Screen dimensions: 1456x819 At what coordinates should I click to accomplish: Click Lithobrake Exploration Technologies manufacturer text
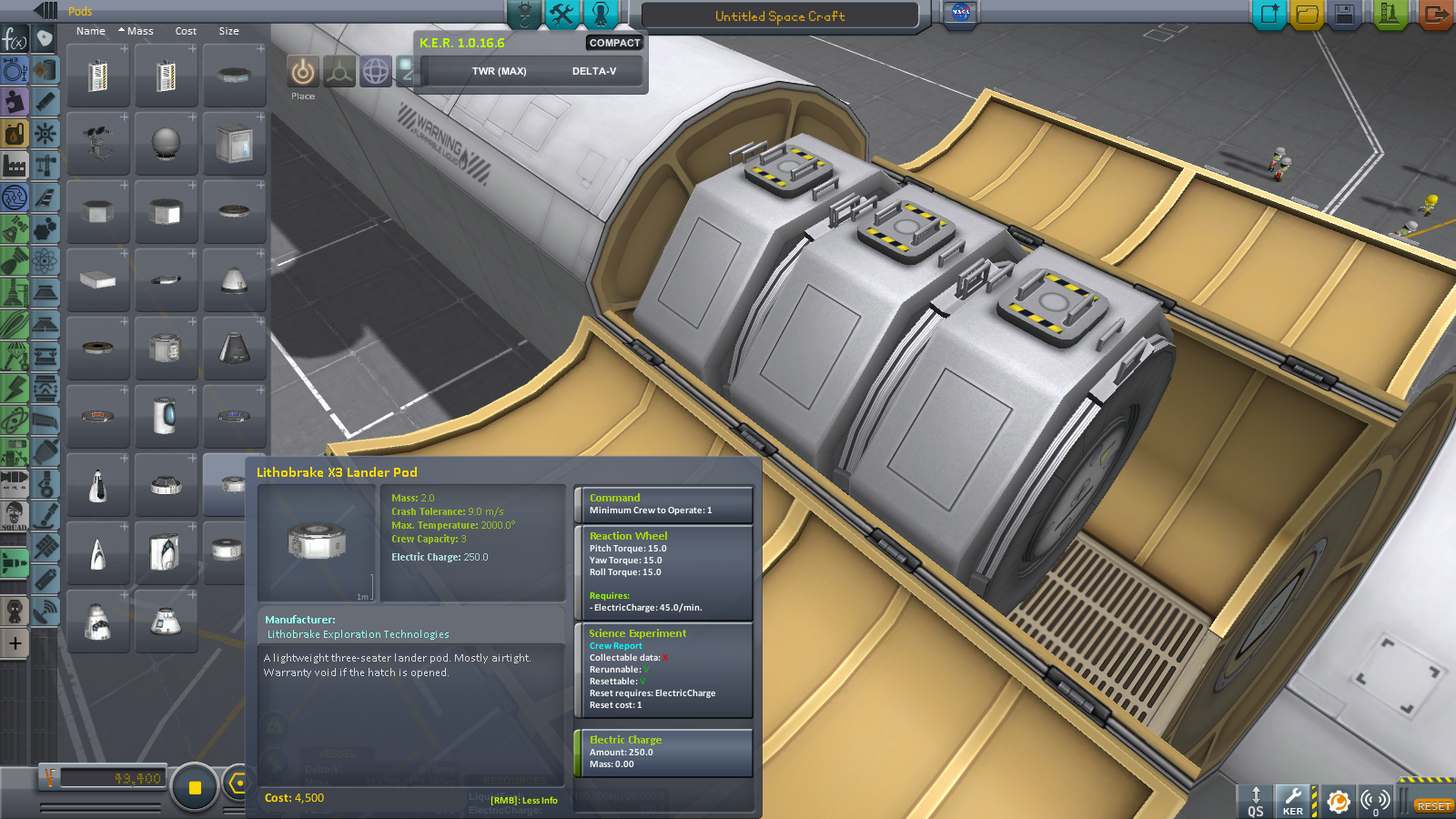coord(358,634)
